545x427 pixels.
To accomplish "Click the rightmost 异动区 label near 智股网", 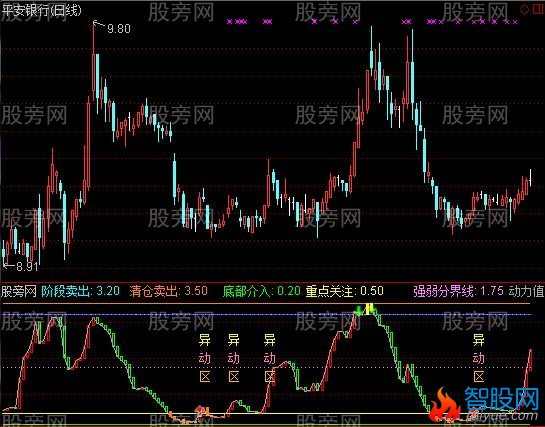I will tap(479, 358).
